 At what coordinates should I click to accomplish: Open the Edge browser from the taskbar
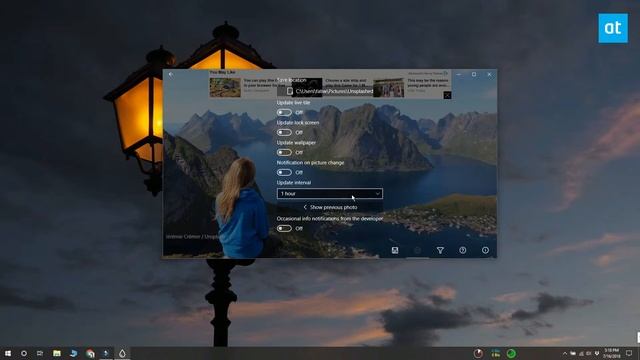[73, 353]
